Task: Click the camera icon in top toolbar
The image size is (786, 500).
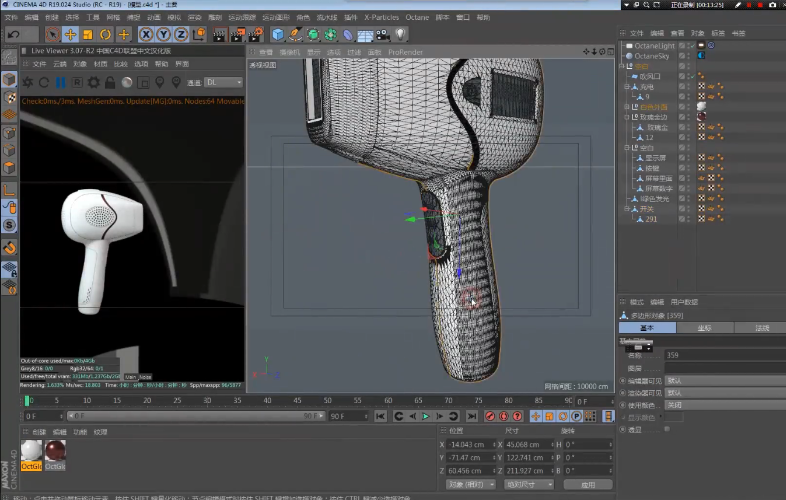Action: tap(383, 34)
